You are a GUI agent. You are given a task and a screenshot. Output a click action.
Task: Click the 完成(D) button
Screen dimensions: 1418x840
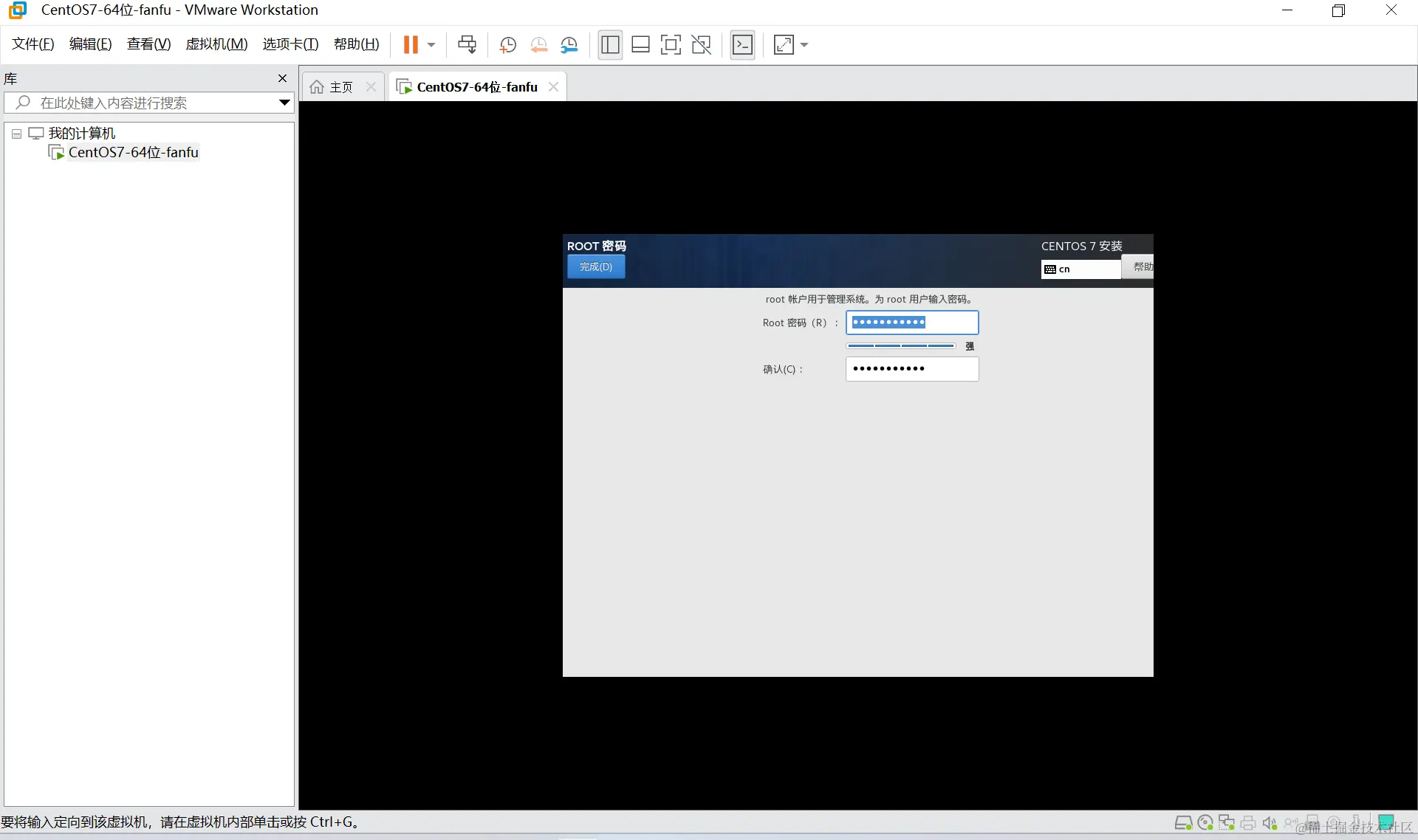(x=595, y=266)
